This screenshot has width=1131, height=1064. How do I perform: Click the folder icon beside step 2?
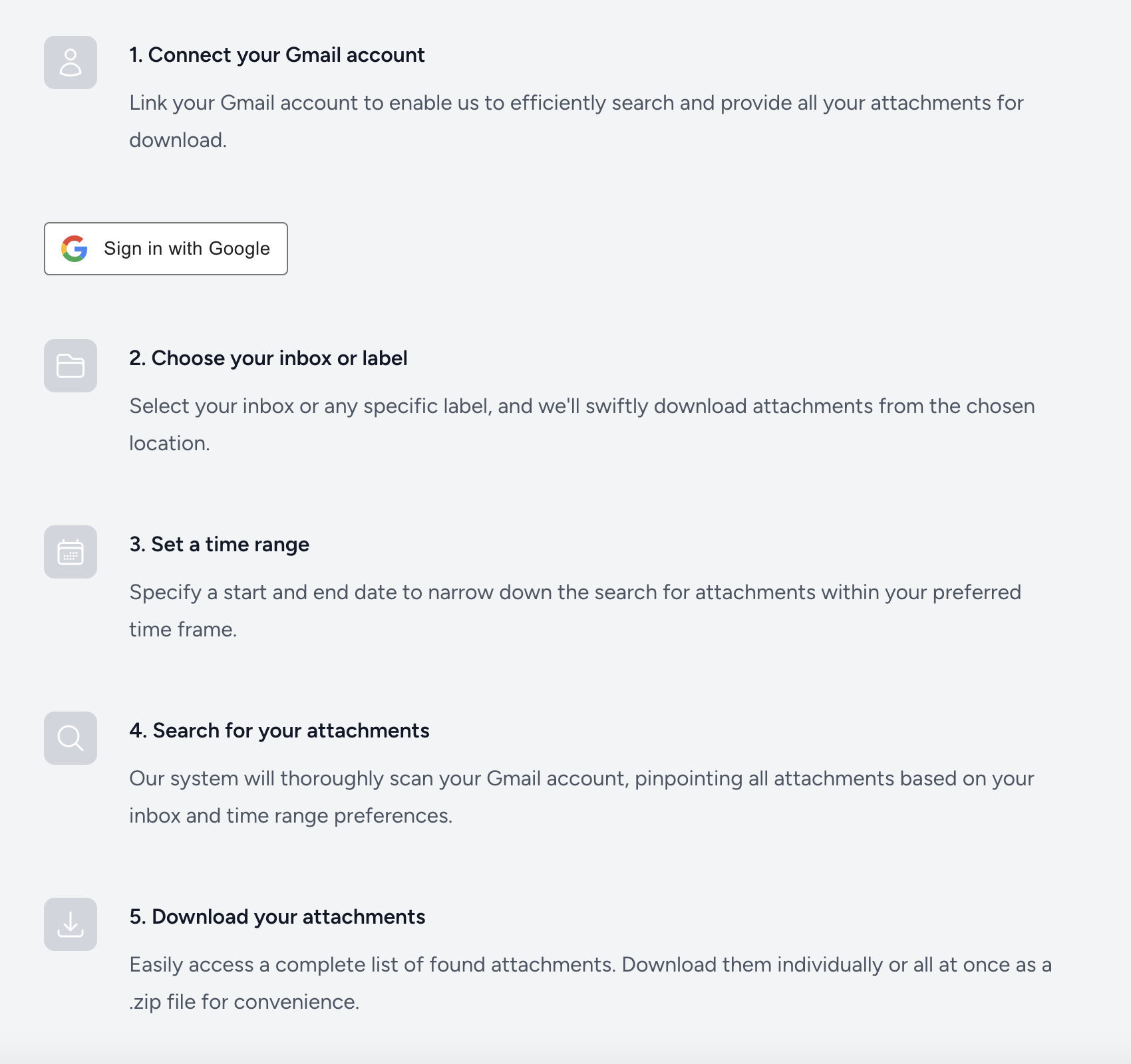pyautogui.click(x=71, y=366)
